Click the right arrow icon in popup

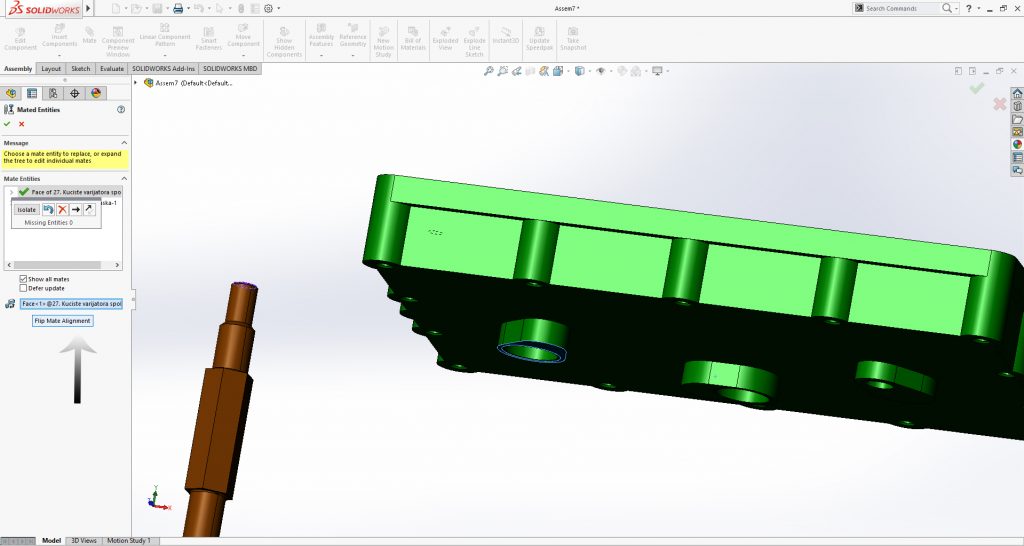tap(76, 210)
